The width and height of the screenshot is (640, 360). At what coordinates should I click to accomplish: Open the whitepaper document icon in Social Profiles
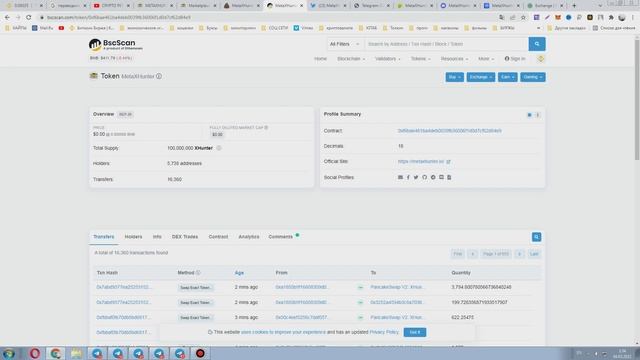coord(449,178)
